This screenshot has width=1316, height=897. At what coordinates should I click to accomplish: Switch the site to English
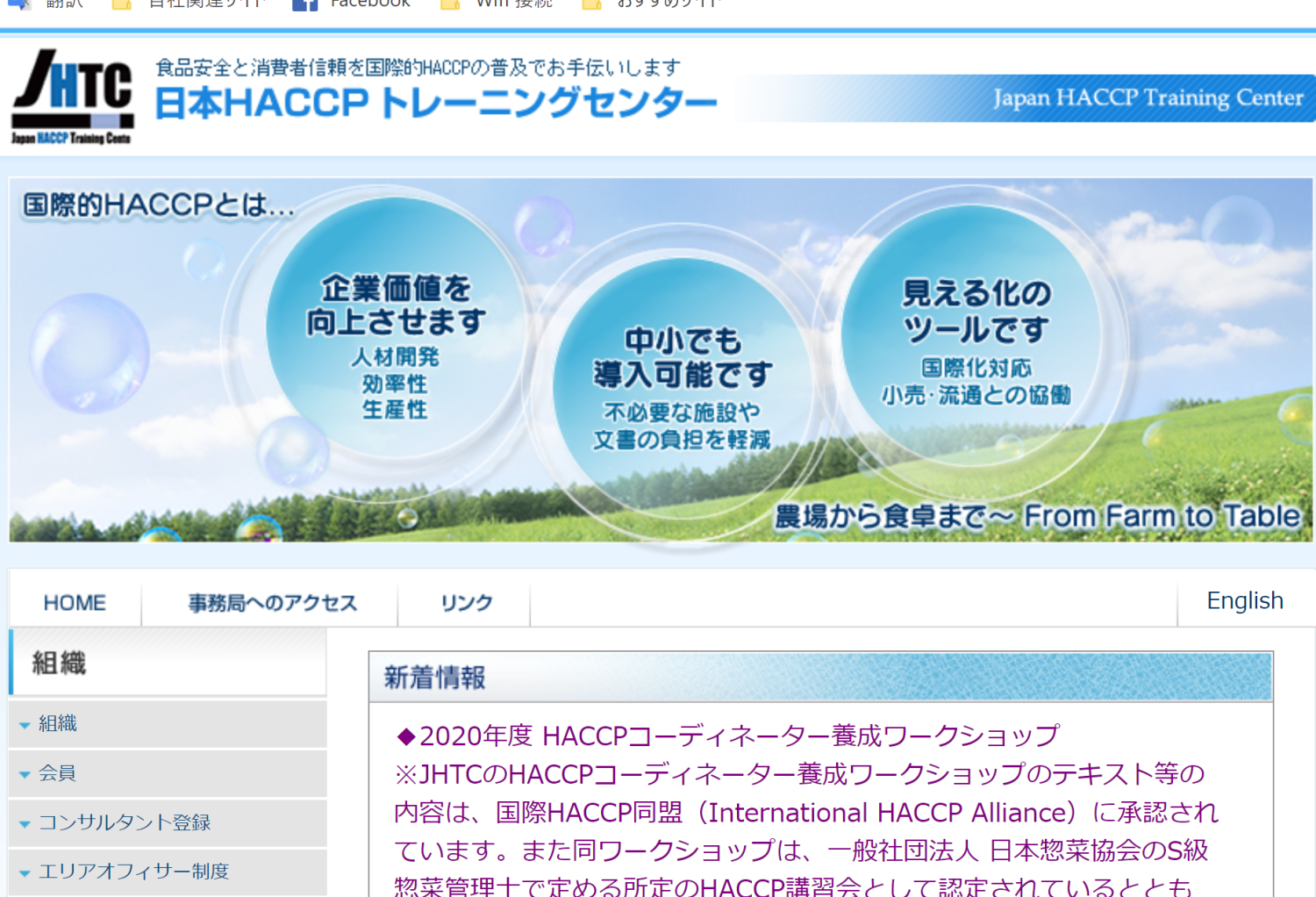pyautogui.click(x=1245, y=600)
